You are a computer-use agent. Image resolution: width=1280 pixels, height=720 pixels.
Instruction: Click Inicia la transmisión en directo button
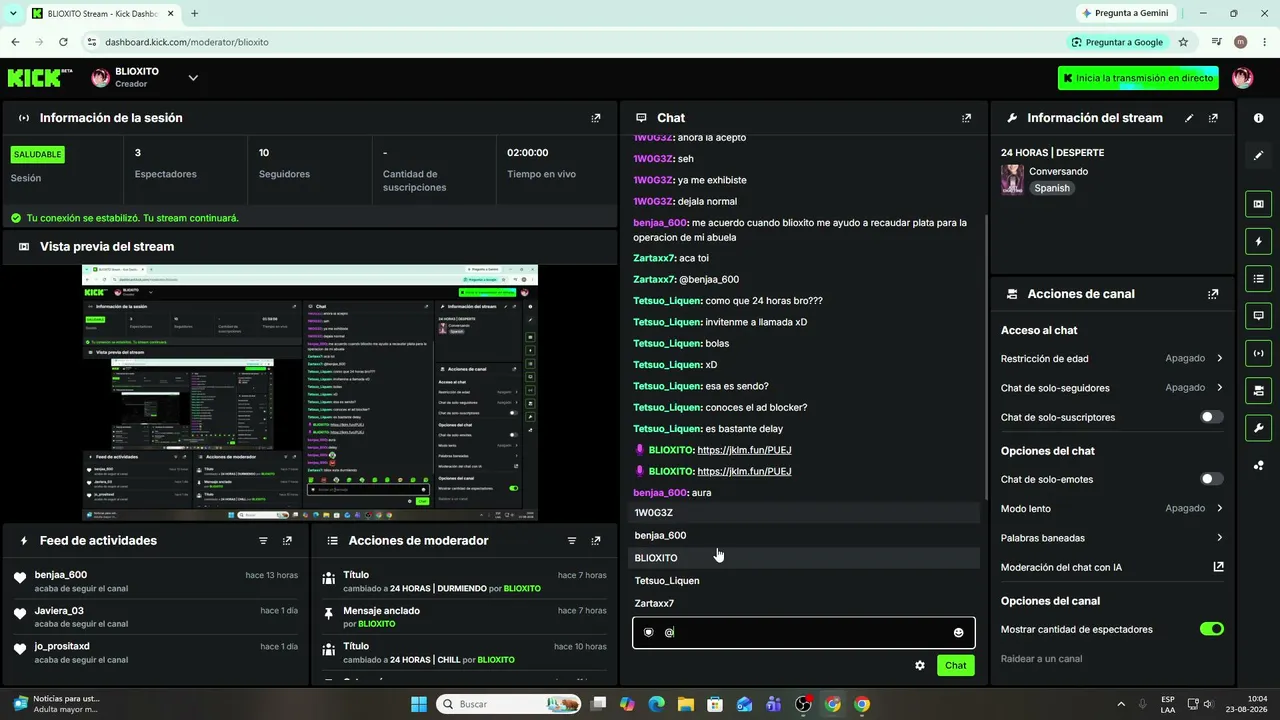click(x=1138, y=78)
